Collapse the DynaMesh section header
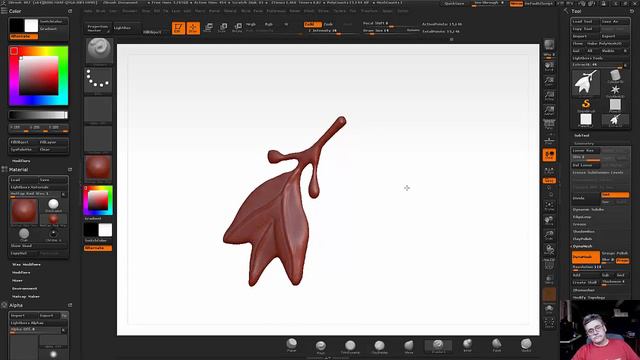Image resolution: width=640 pixels, height=360 pixels. click(582, 246)
